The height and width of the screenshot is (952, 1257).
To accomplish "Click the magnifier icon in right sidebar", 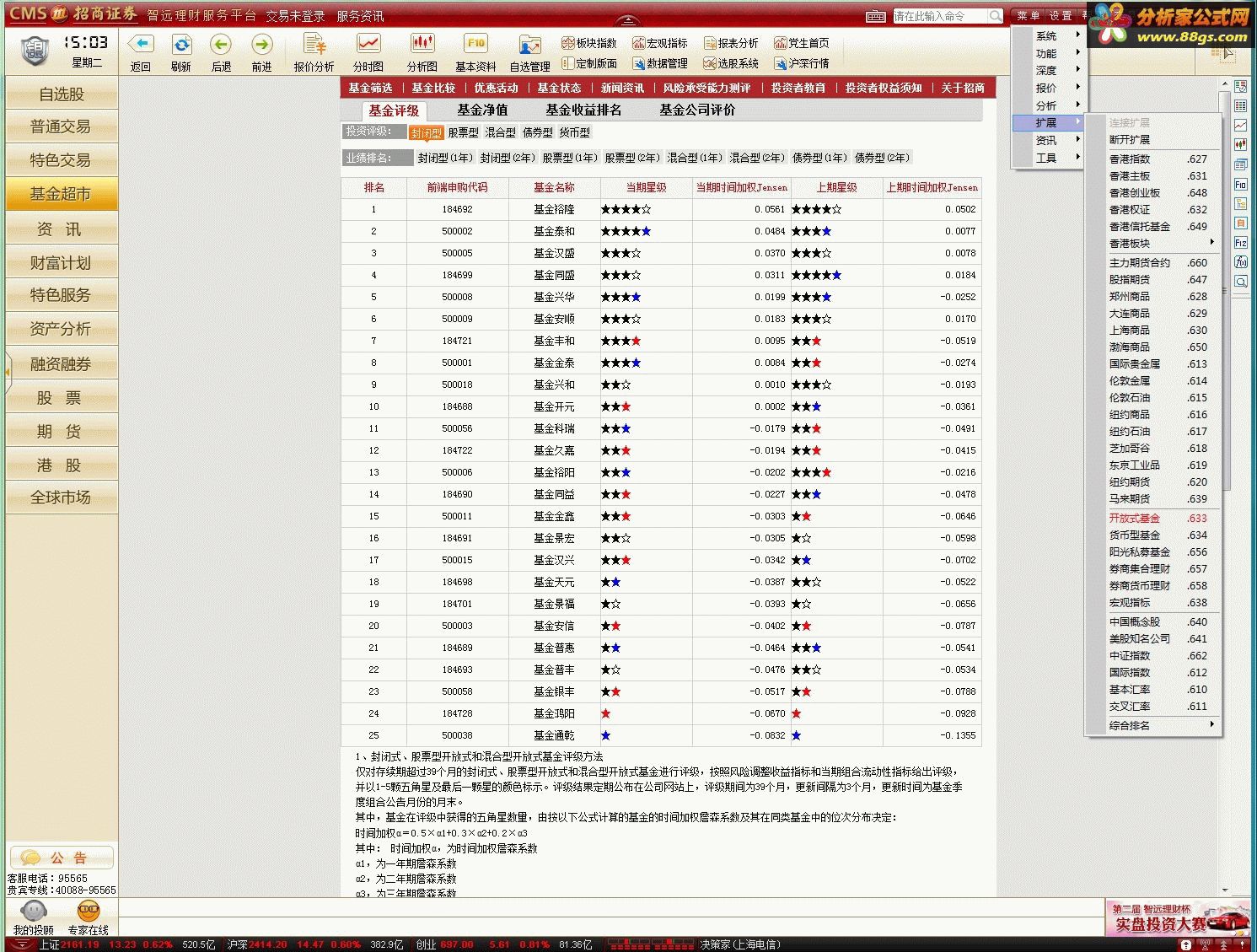I will (x=1240, y=282).
